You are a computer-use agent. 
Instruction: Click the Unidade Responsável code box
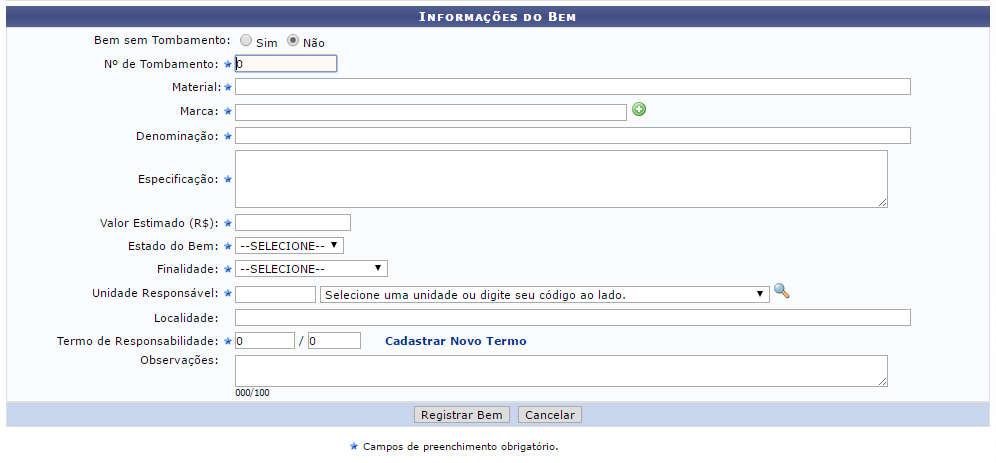[x=275, y=294]
